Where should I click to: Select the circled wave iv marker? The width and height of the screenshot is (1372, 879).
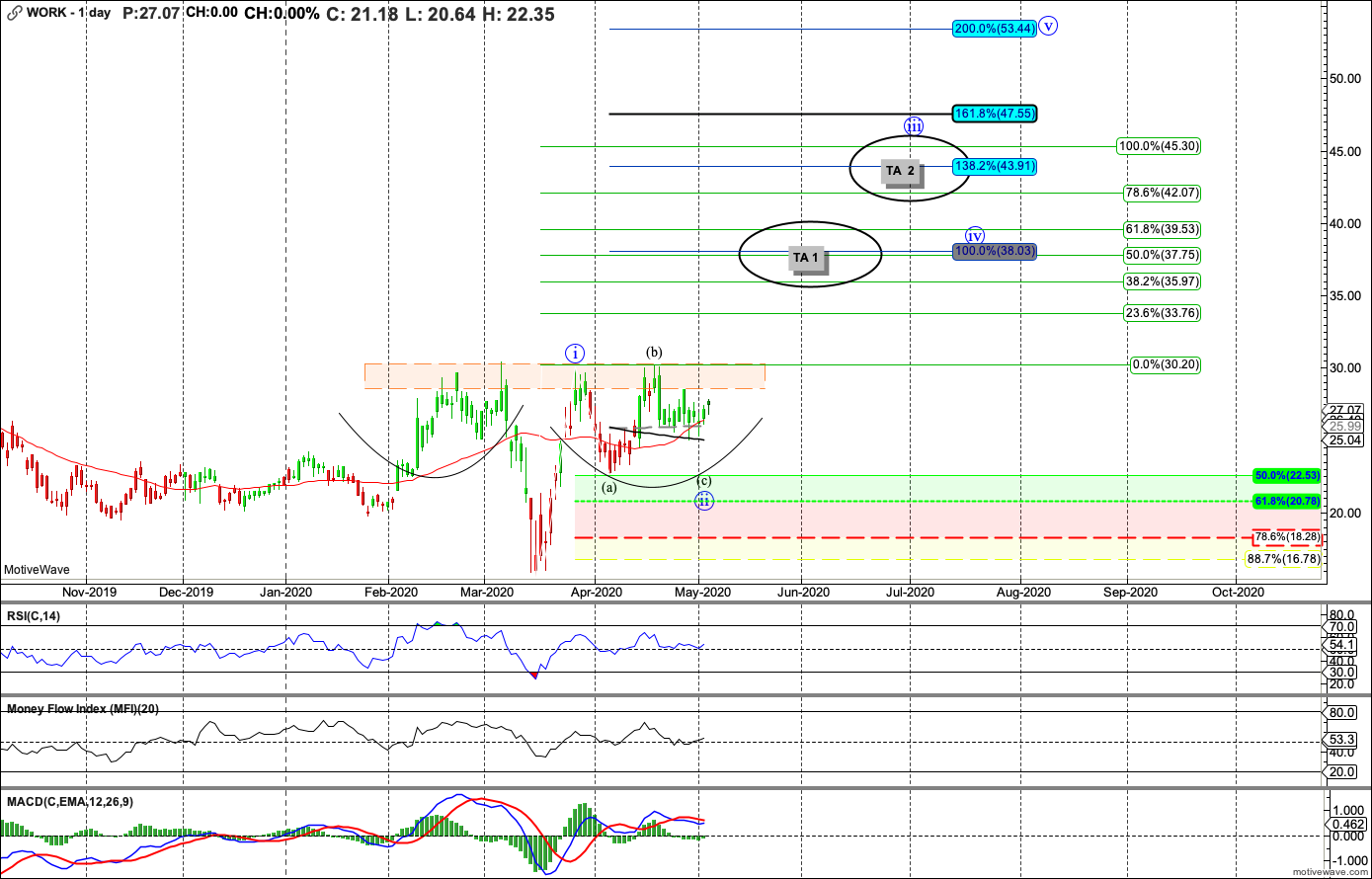click(x=975, y=236)
